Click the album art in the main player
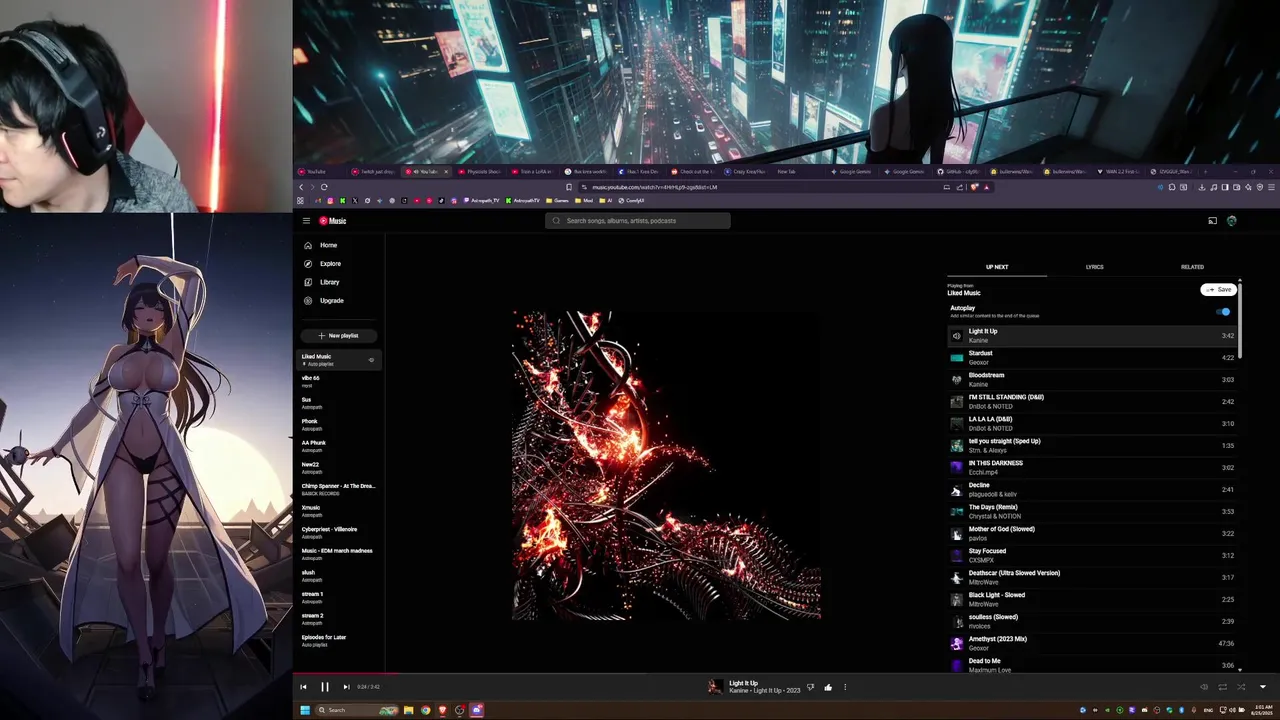This screenshot has height=720, width=1280. tap(667, 465)
